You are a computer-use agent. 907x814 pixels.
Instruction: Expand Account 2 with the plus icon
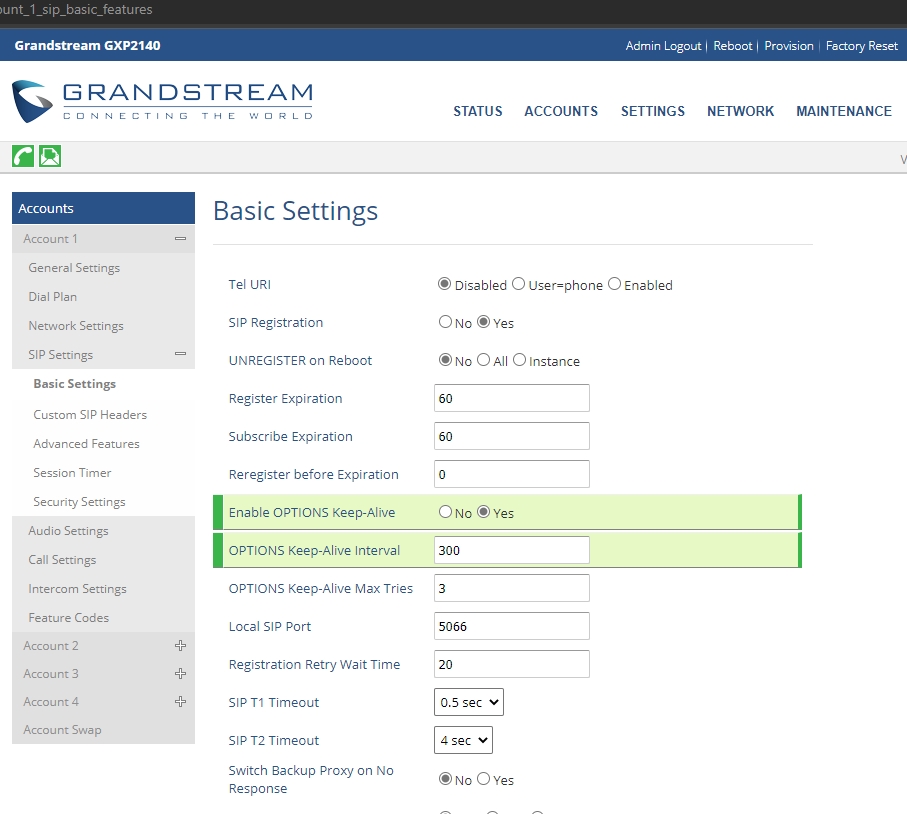point(180,646)
